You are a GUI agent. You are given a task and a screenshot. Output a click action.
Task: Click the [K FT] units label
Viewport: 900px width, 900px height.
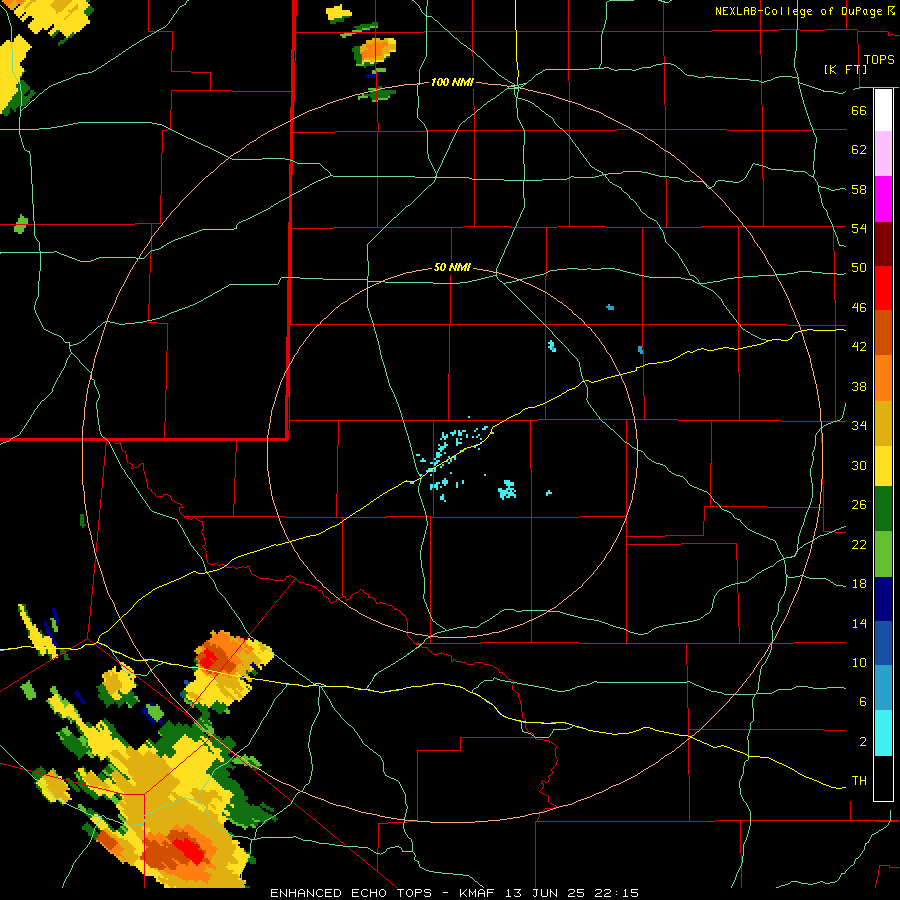pyautogui.click(x=845, y=69)
